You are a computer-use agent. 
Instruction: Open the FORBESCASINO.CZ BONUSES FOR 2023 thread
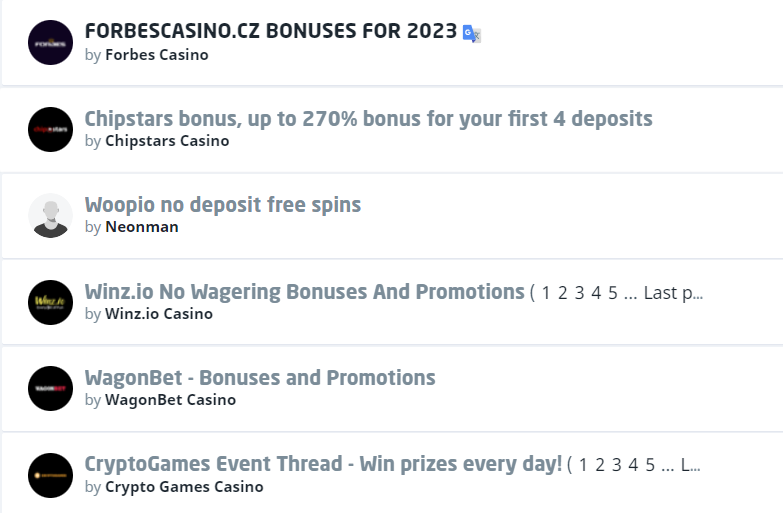coord(271,32)
